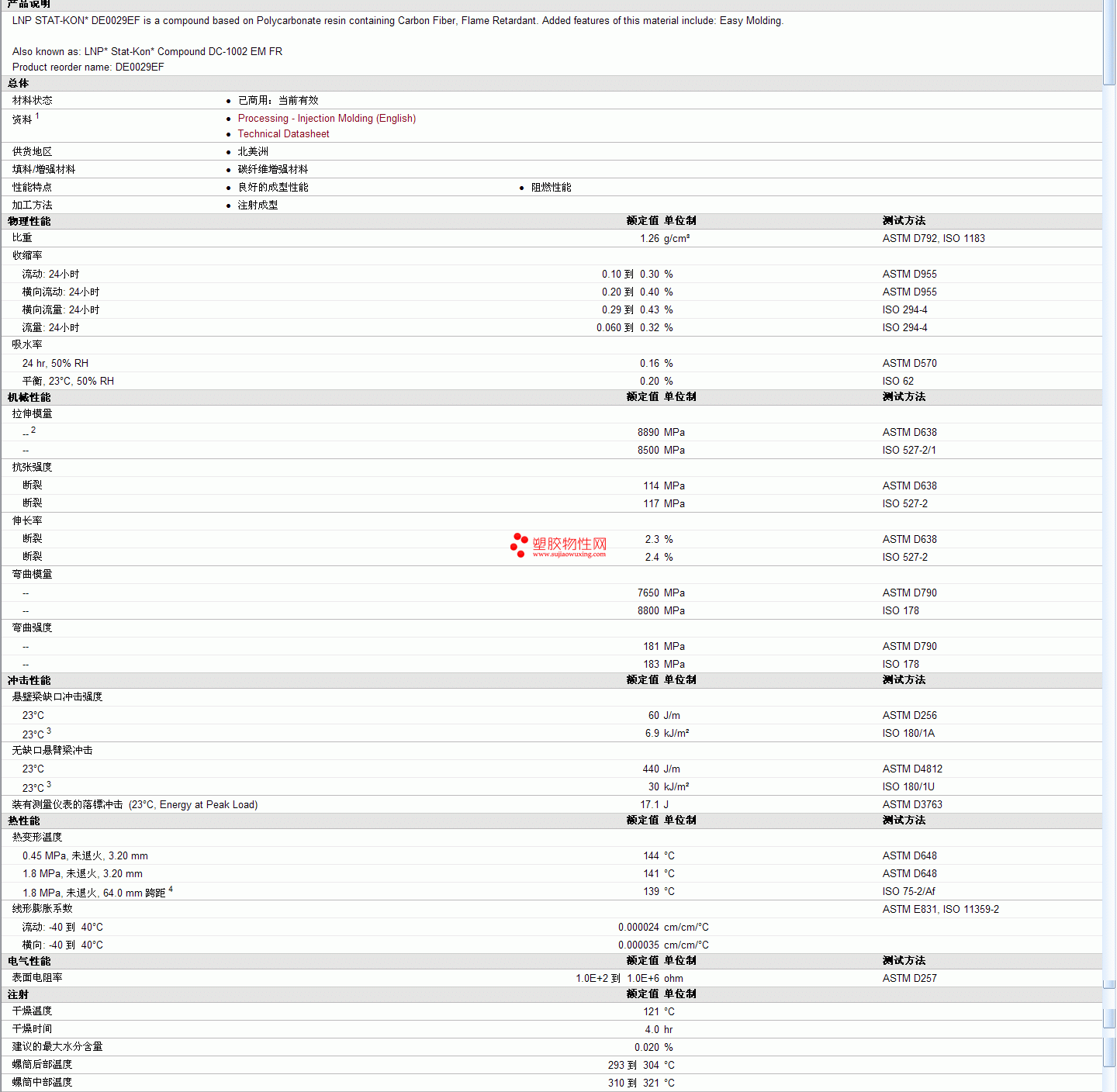Viewport: 1117px width, 1092px height.
Task: Click the 物理性能 section header
Action: click(29, 222)
